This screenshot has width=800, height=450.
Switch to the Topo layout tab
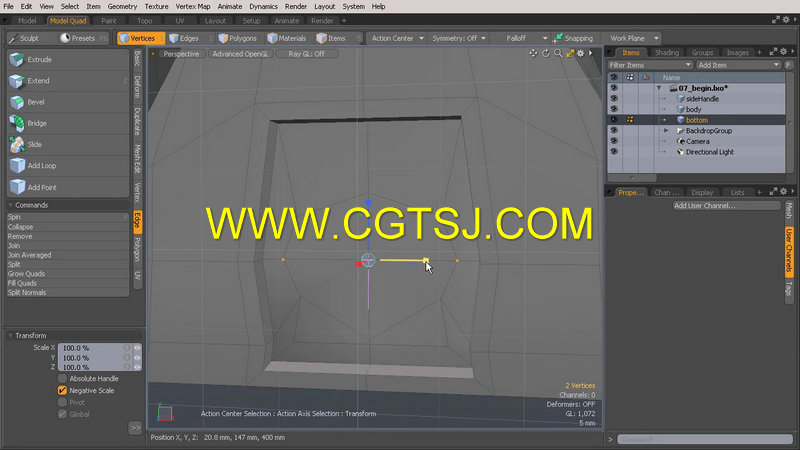[x=144, y=21]
